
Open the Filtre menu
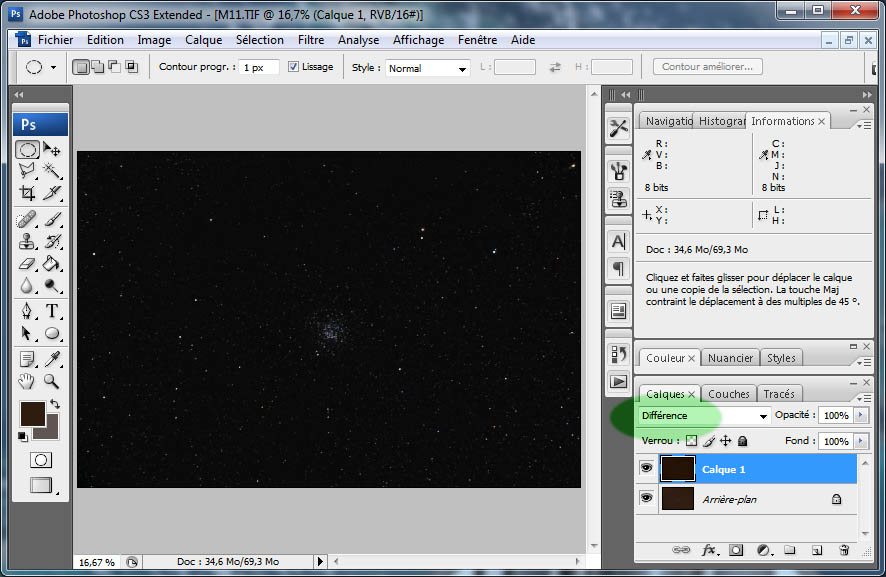310,40
